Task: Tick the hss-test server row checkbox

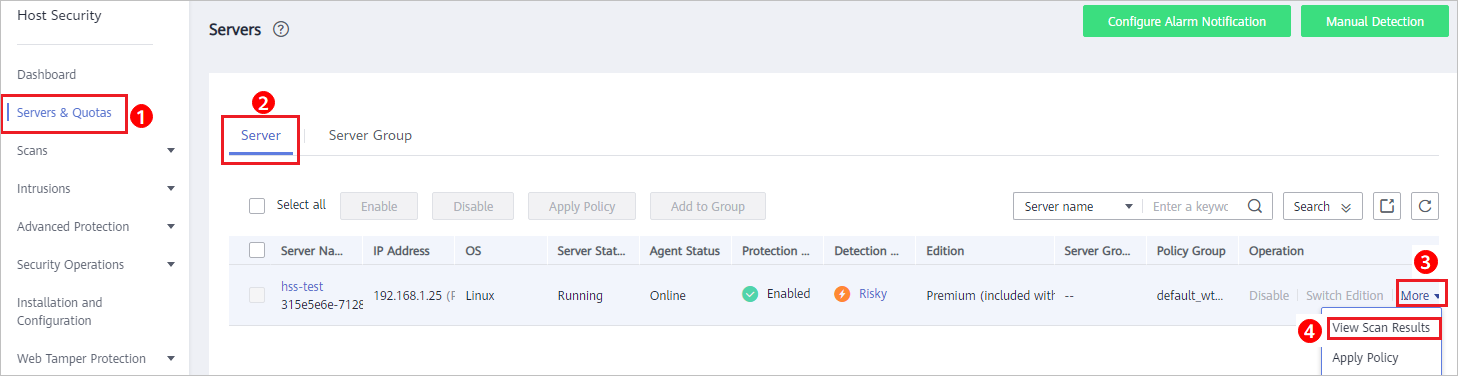Action: pos(257,295)
